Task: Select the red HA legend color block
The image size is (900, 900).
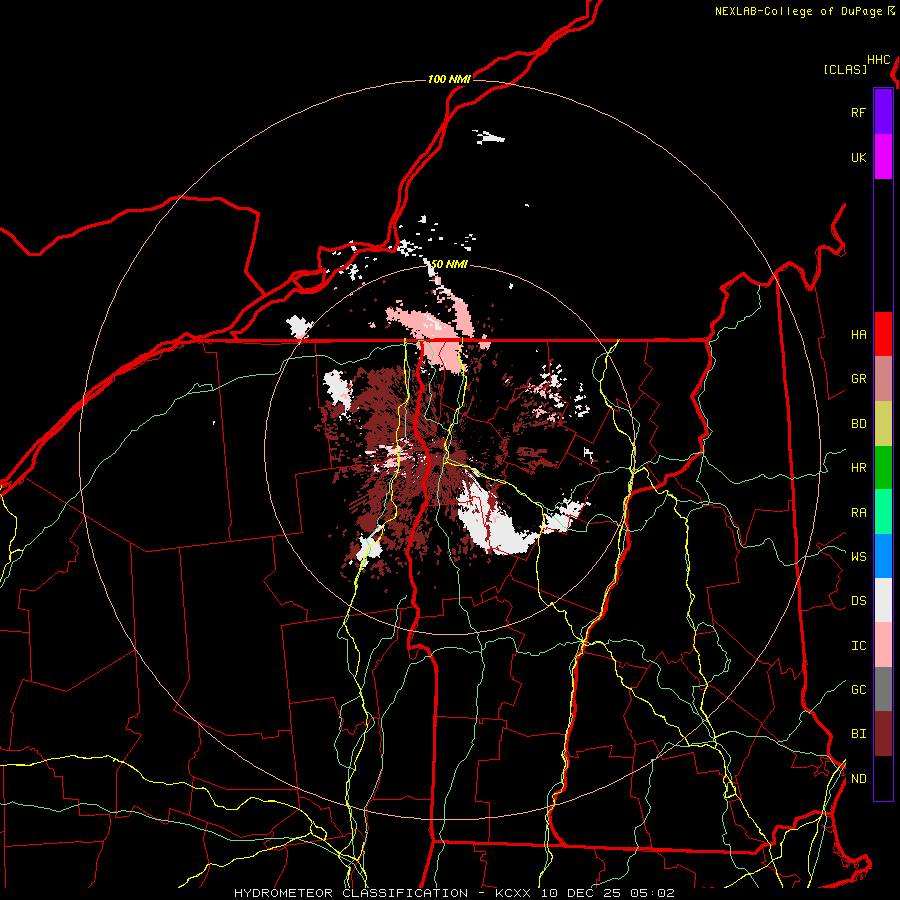Action: pyautogui.click(x=883, y=334)
